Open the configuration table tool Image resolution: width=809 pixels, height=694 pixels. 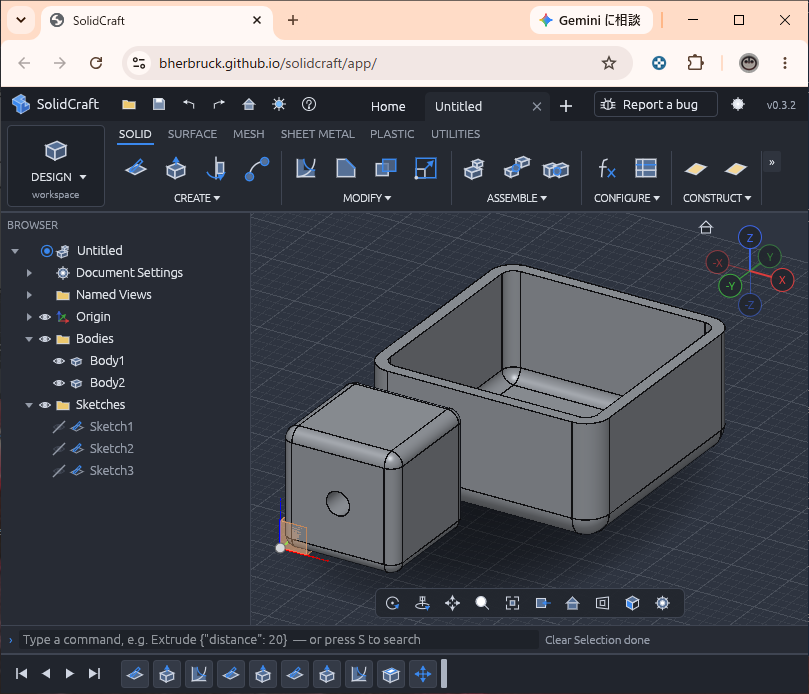(x=645, y=168)
